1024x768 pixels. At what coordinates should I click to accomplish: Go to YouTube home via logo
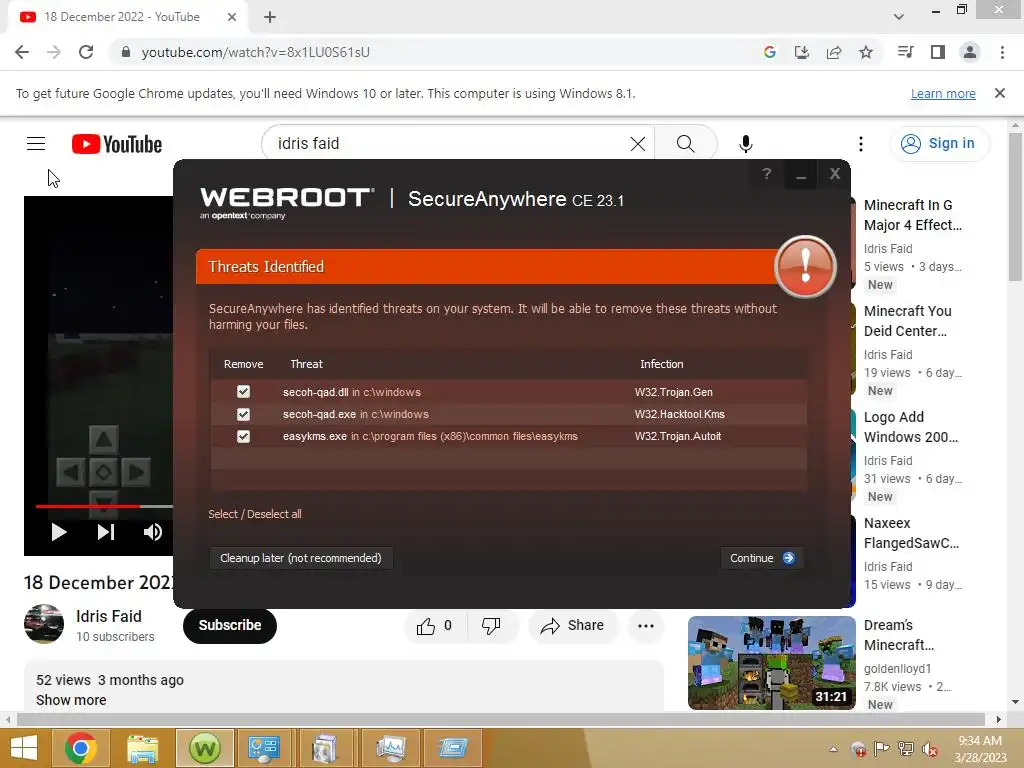(117, 144)
